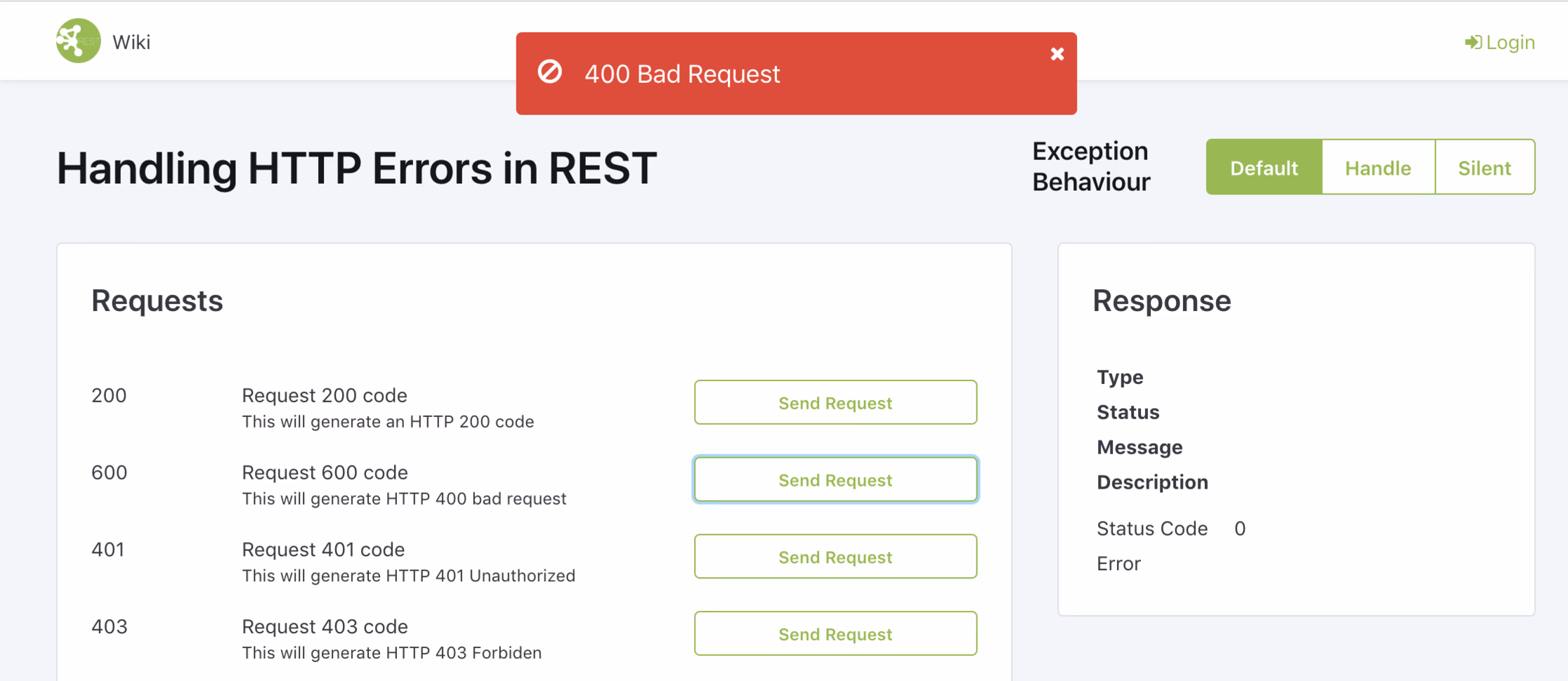Viewport: 1568px width, 681px height.
Task: Click the Requests panel heading
Action: coord(157,300)
